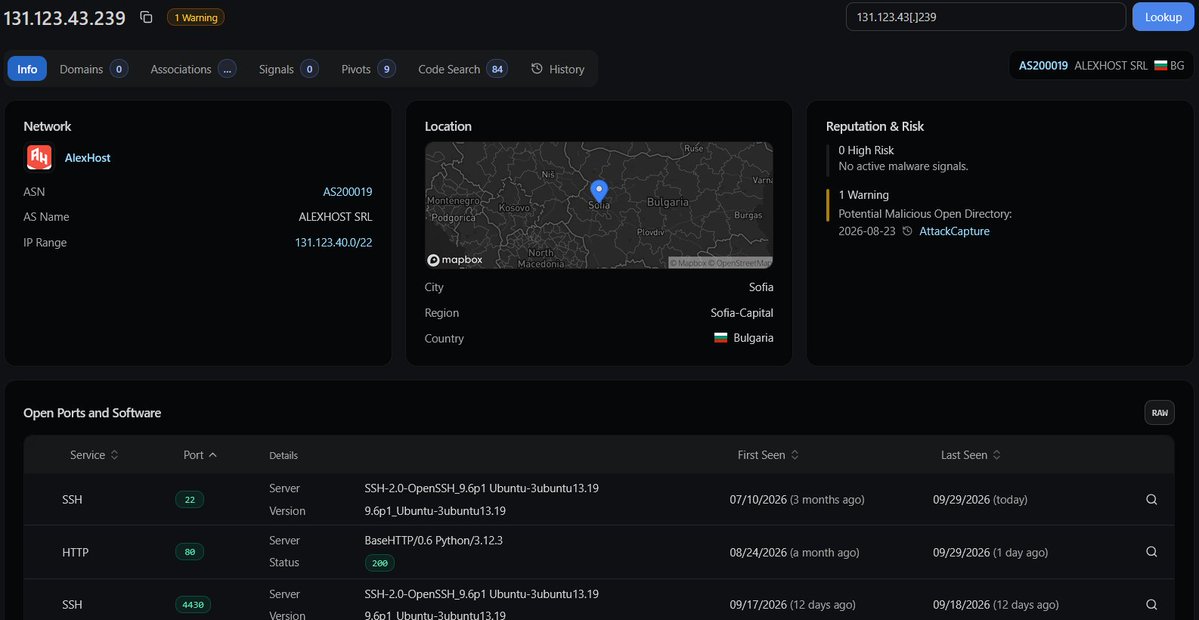Click the 07/10/2026 first seen date

[x=759, y=500]
